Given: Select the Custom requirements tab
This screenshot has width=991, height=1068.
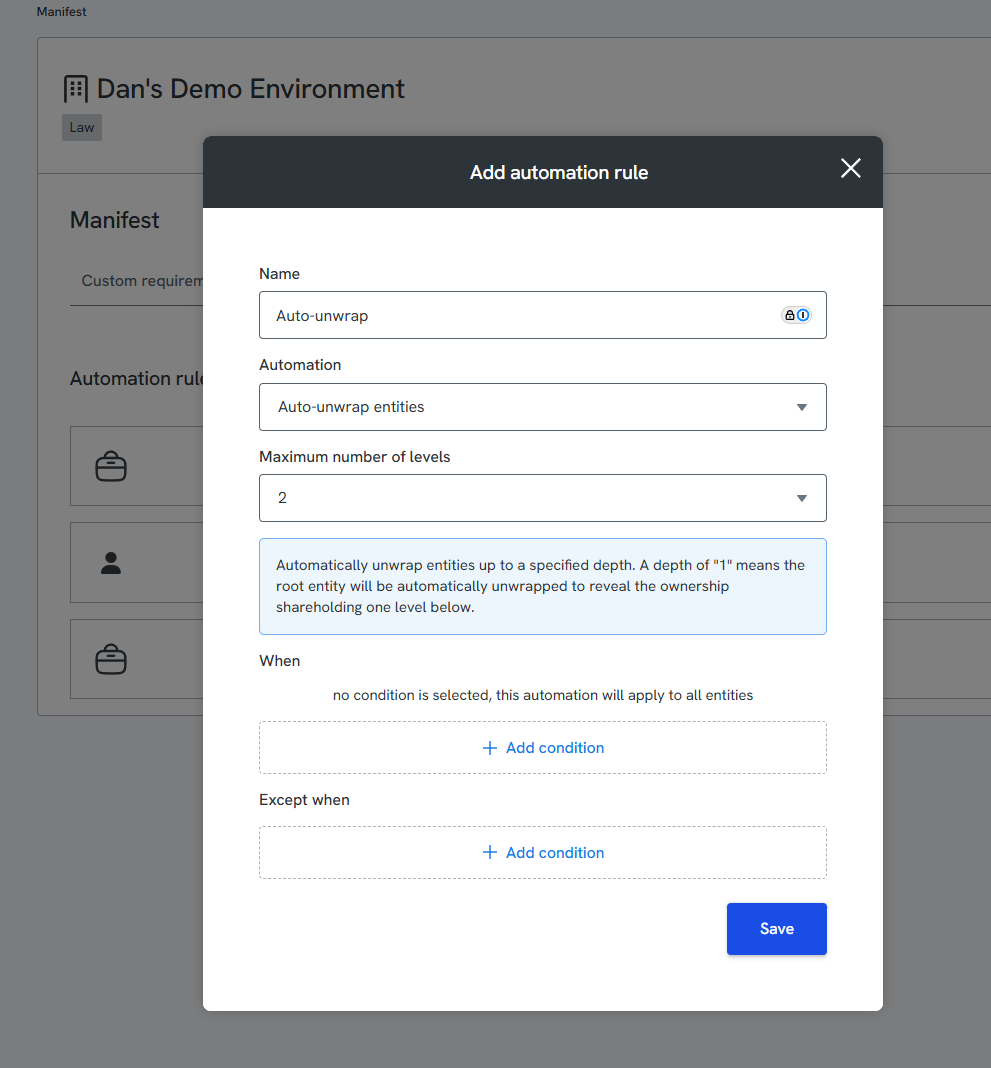Looking at the screenshot, I should tap(142, 281).
